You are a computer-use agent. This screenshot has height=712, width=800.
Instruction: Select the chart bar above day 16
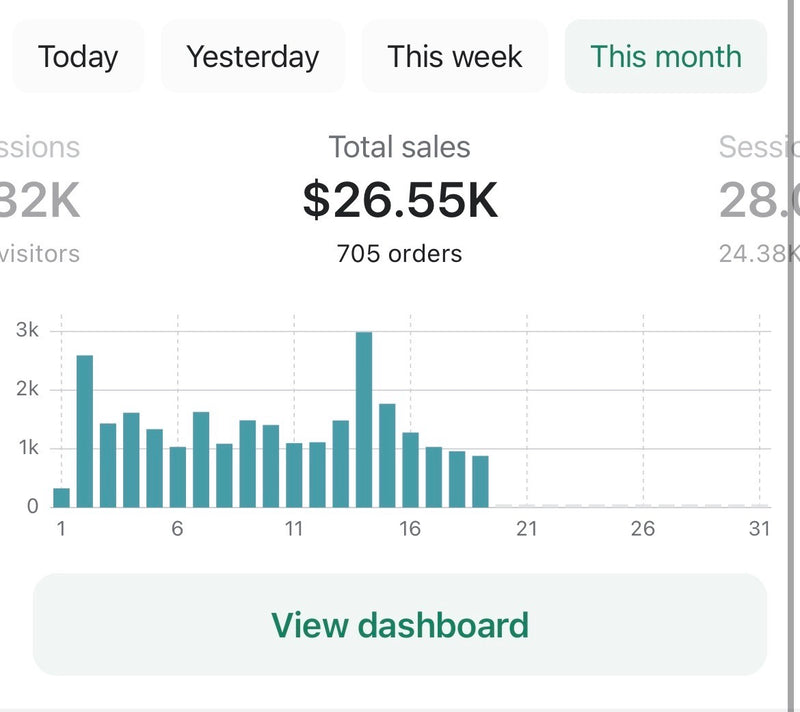[x=410, y=469]
